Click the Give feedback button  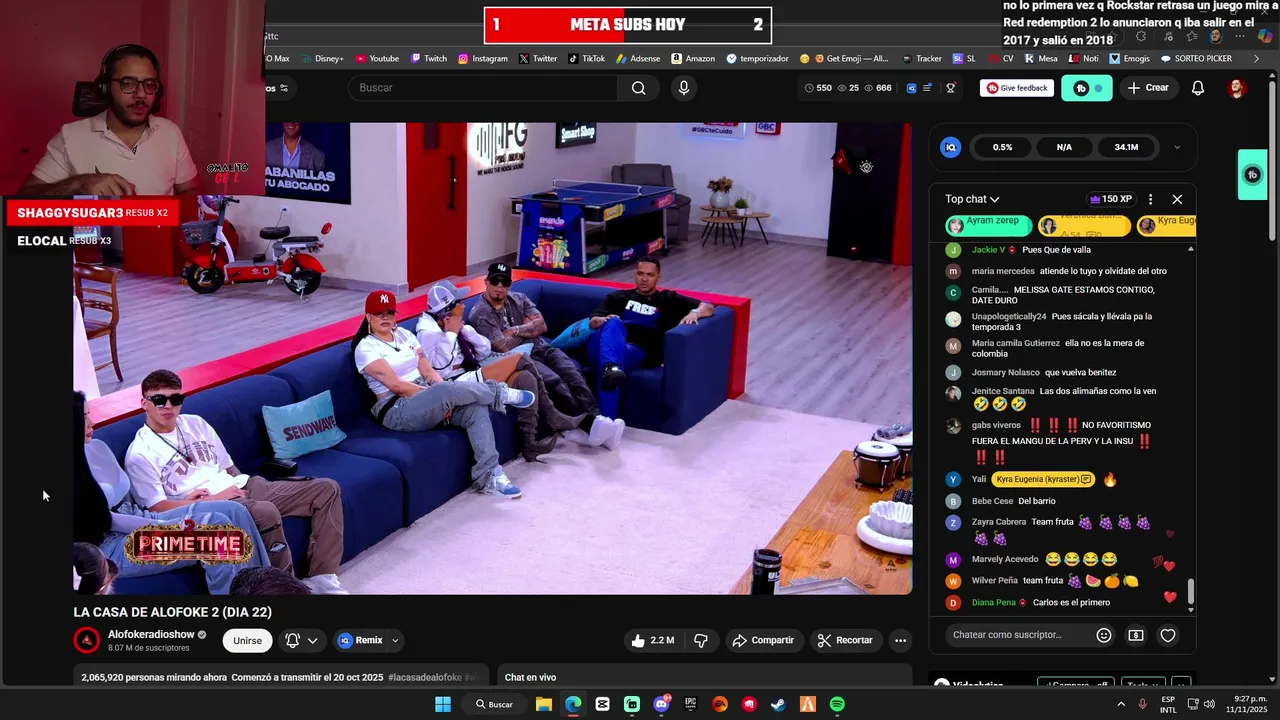1017,88
